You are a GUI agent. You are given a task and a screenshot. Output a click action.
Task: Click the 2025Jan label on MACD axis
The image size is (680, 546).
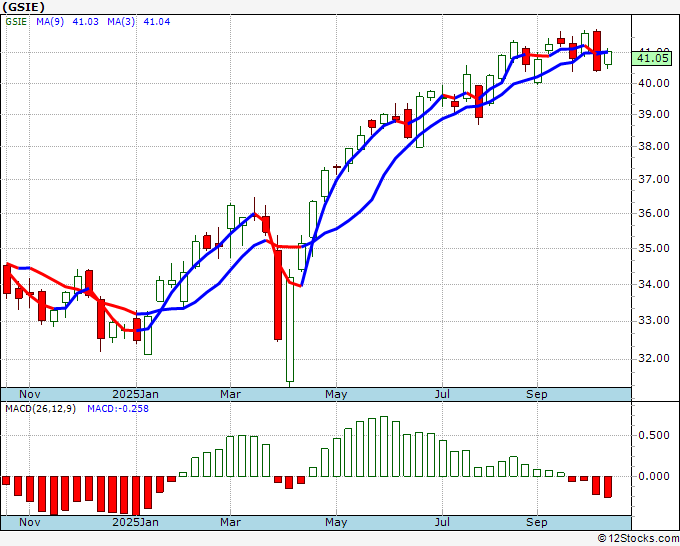click(135, 522)
